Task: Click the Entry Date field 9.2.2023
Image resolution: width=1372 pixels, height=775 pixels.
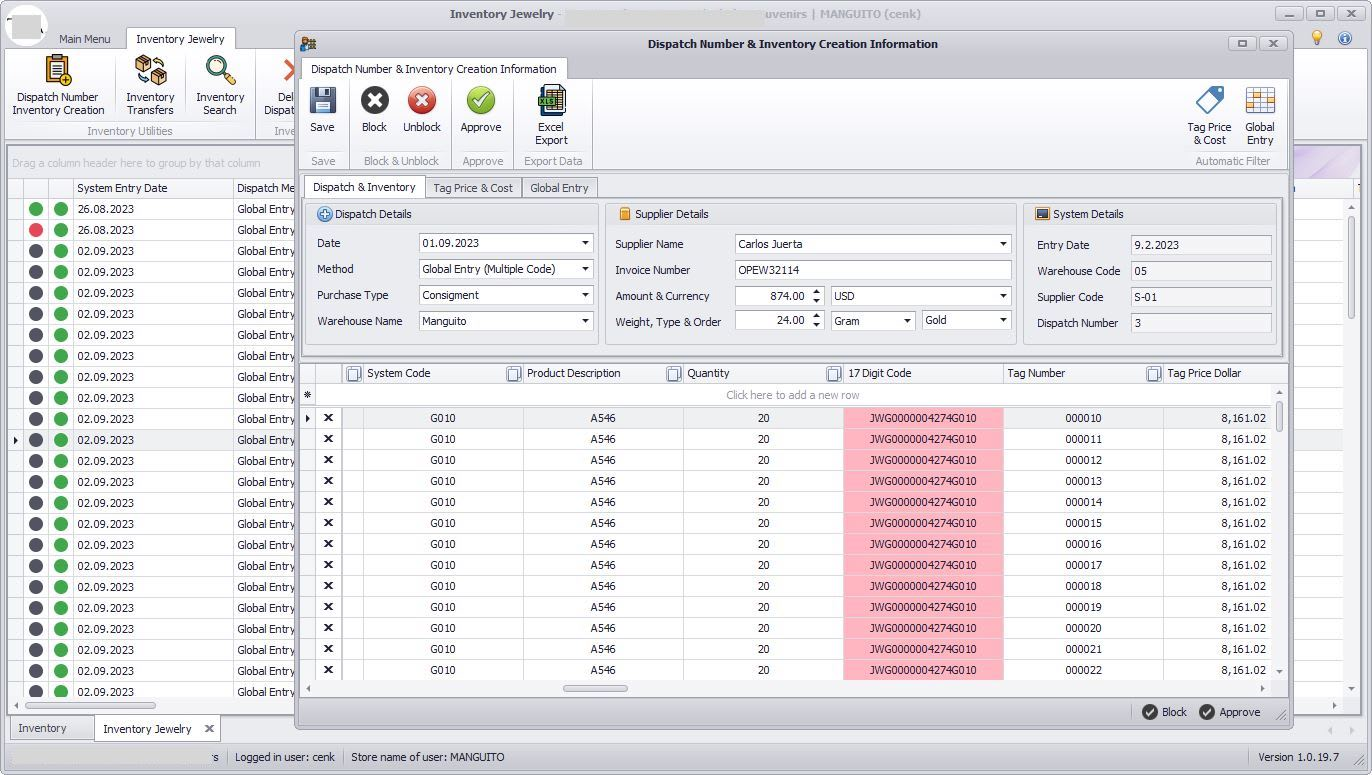Action: pos(1201,245)
